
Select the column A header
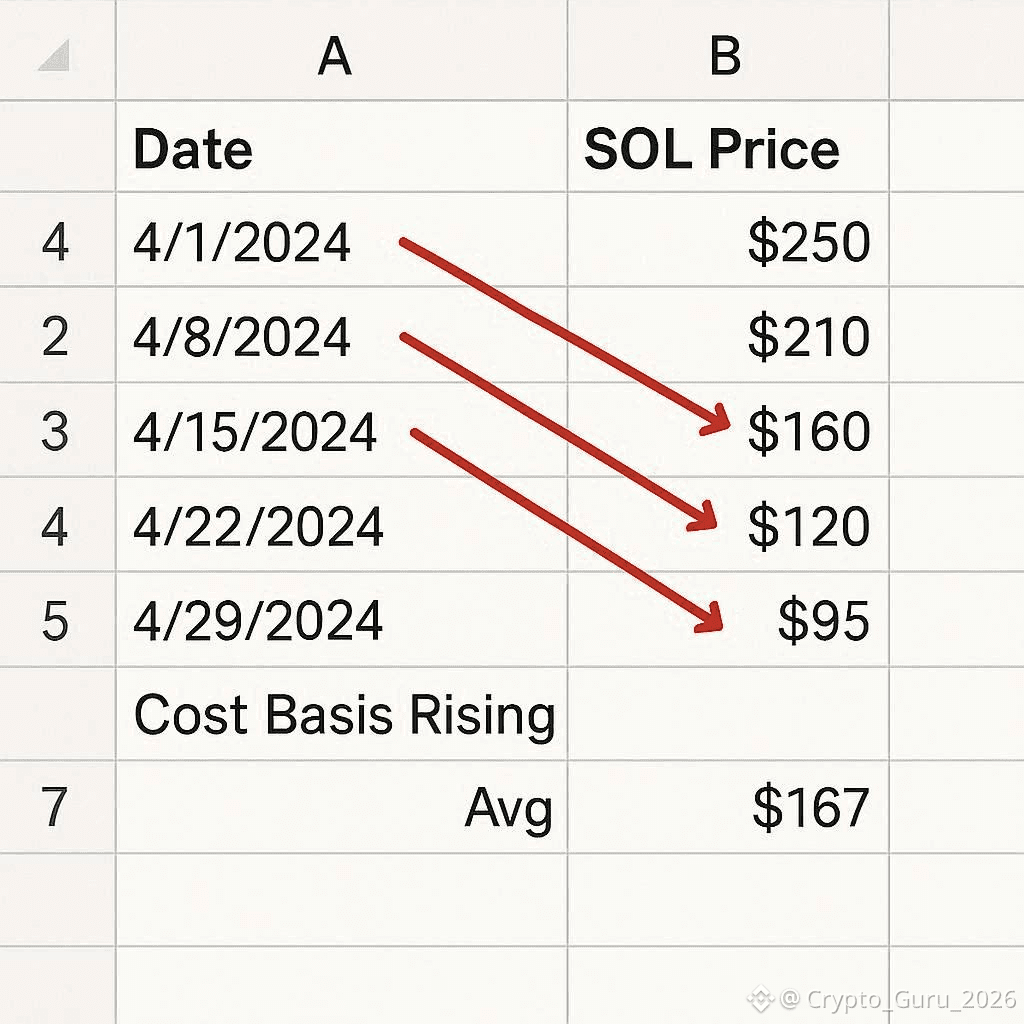click(335, 57)
